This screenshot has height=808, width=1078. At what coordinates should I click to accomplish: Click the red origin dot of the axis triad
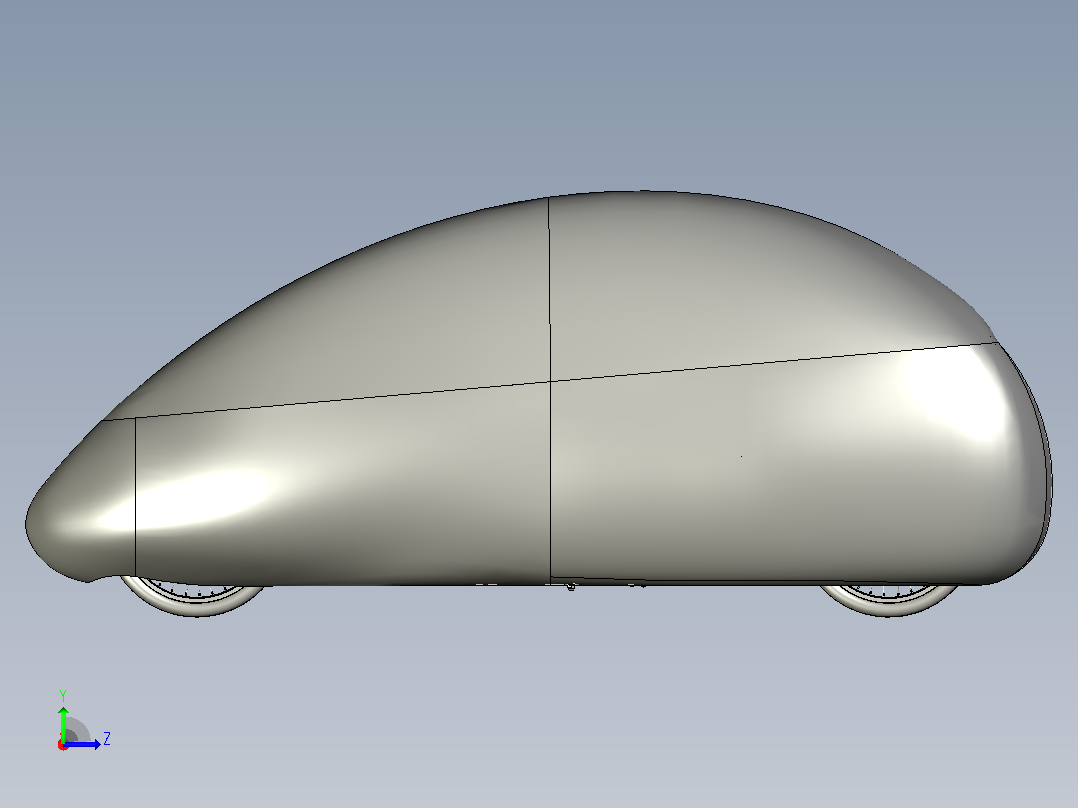tap(63, 745)
